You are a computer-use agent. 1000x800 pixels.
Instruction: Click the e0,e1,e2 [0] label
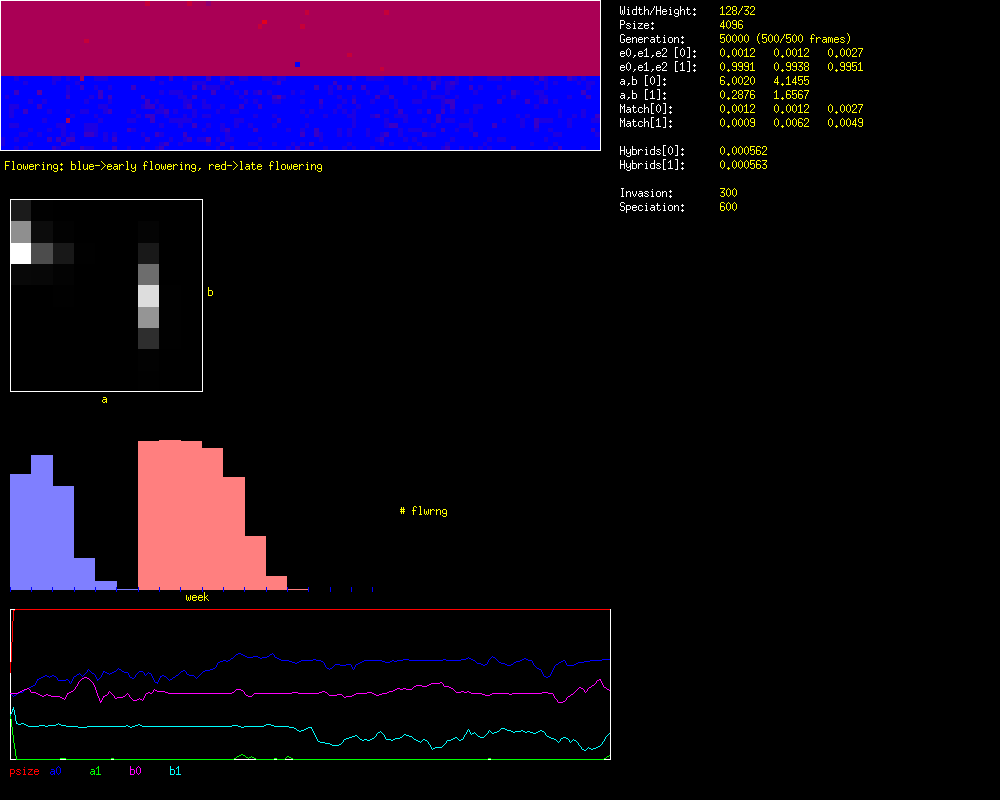point(658,54)
